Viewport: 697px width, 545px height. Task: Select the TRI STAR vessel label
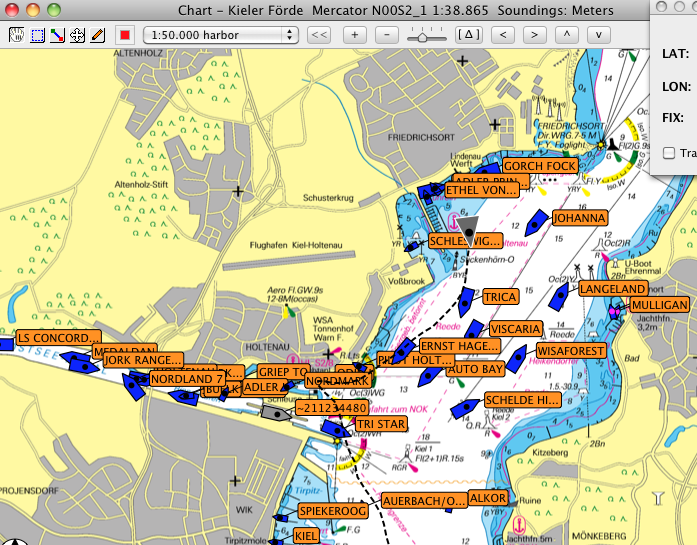pyautogui.click(x=381, y=424)
